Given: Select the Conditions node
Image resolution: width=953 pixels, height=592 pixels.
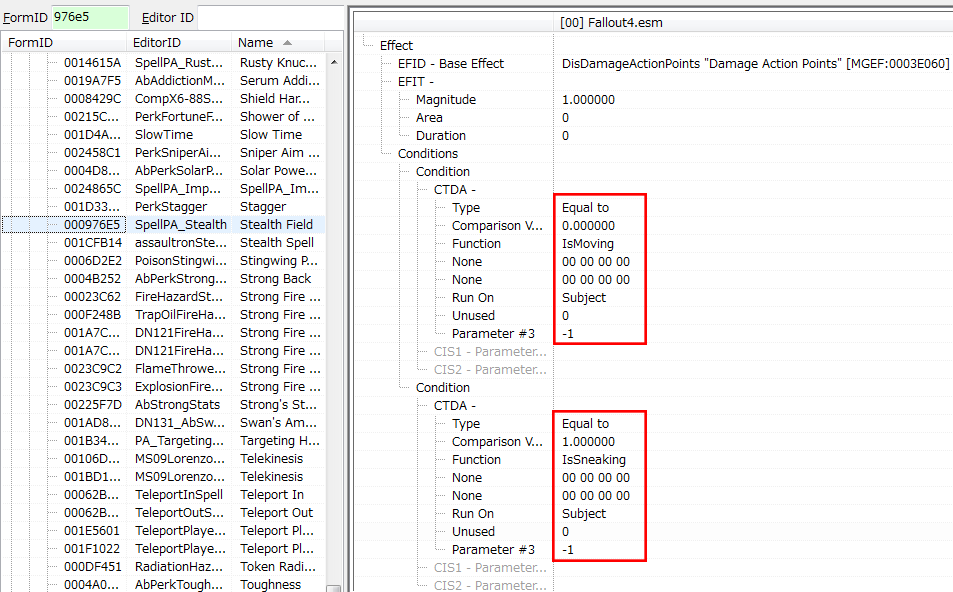Looking at the screenshot, I should [x=428, y=154].
